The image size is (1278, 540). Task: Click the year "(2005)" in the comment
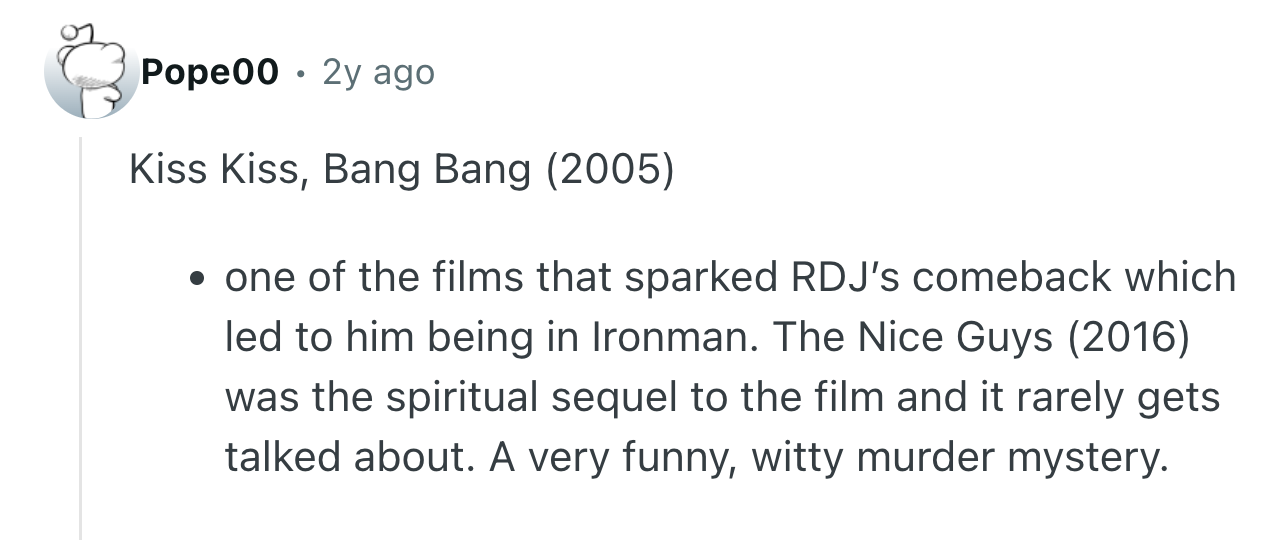pos(609,170)
